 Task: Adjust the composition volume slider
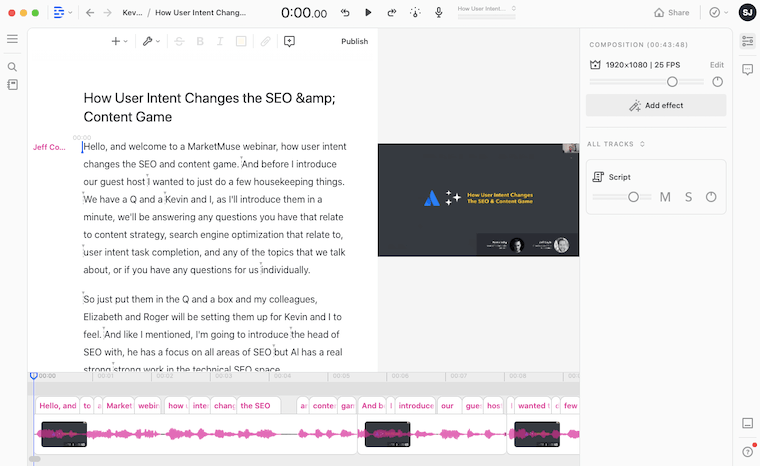672,82
